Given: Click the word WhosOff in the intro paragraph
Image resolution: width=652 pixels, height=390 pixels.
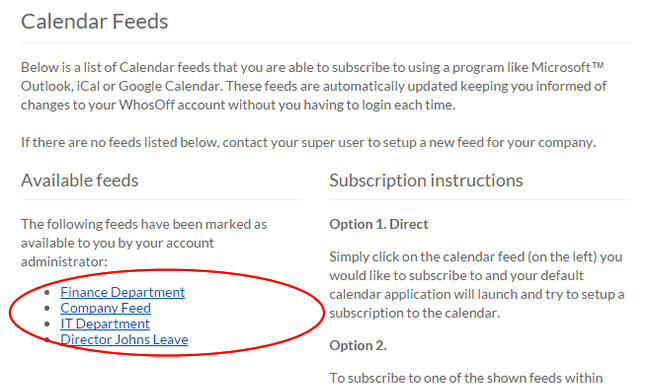Looking at the screenshot, I should tap(147, 105).
